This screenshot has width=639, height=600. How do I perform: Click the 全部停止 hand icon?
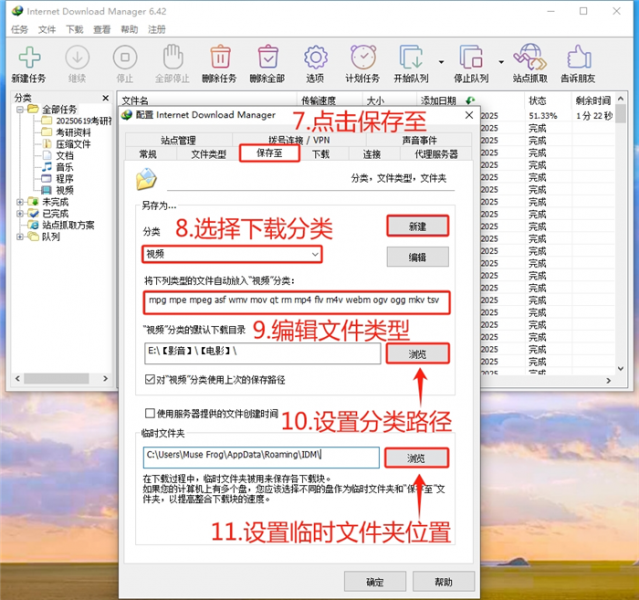[173, 56]
